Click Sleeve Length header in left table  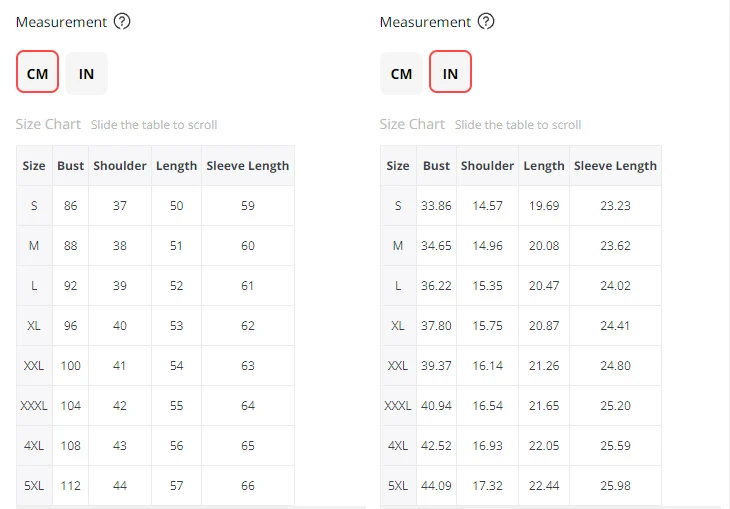(x=247, y=166)
